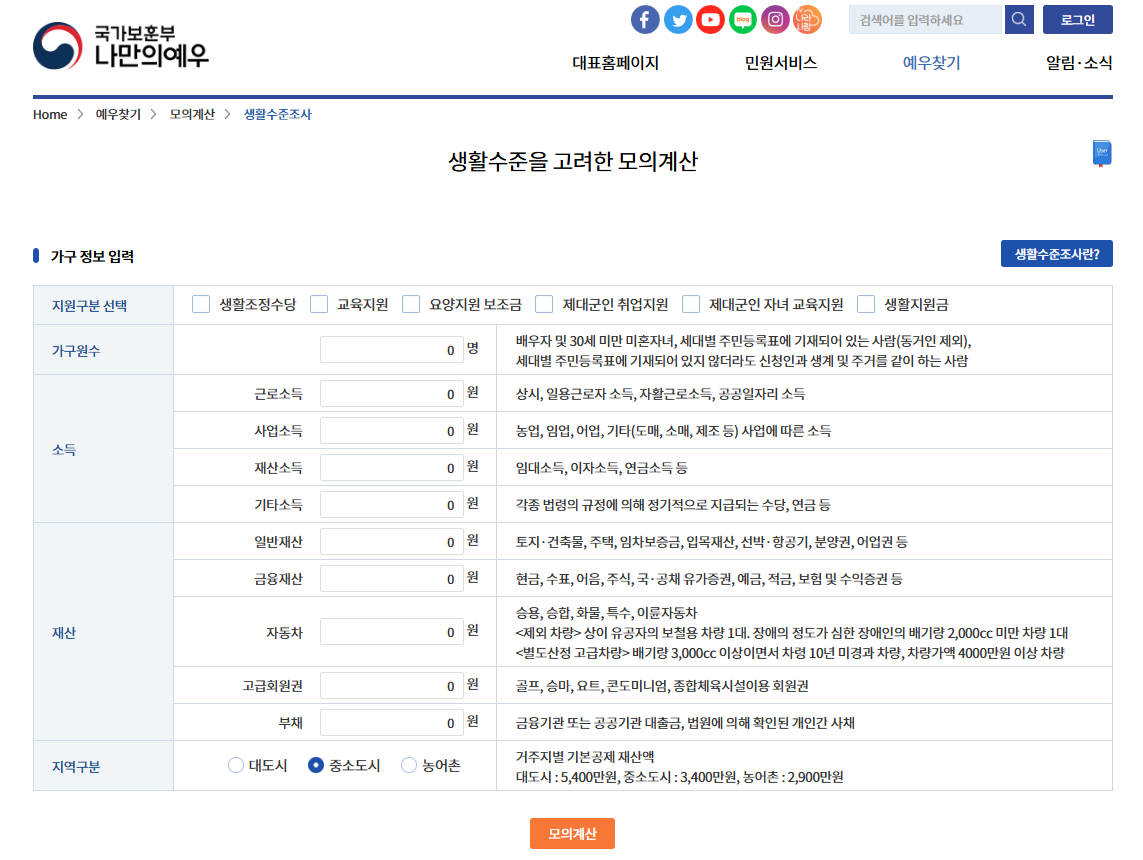The image size is (1143, 860).
Task: Open the YouTube channel icon
Action: click(710, 19)
